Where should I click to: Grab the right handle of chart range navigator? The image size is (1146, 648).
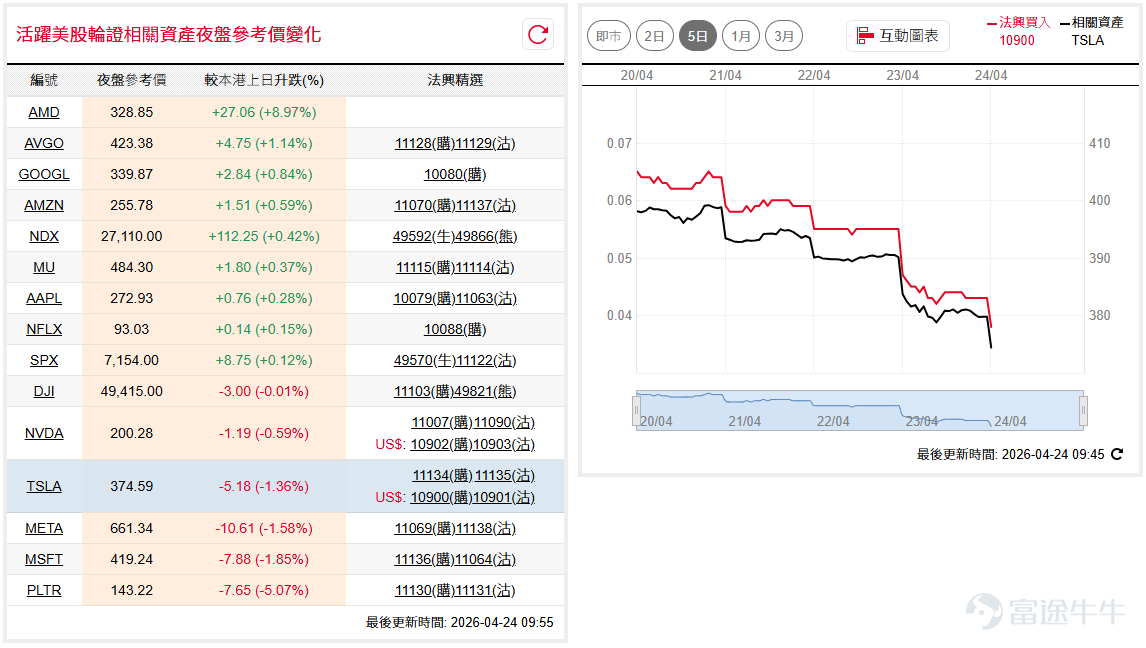(x=1083, y=411)
